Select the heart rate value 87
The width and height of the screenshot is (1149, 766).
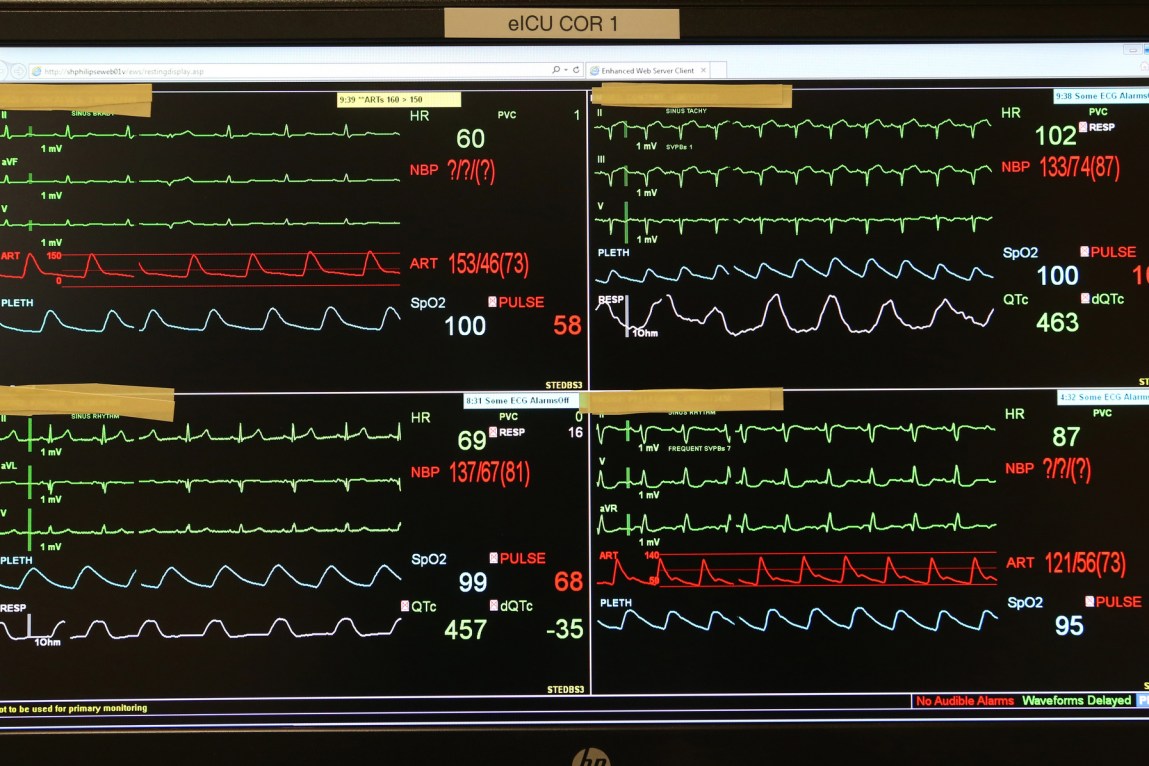pyautogui.click(x=1066, y=437)
